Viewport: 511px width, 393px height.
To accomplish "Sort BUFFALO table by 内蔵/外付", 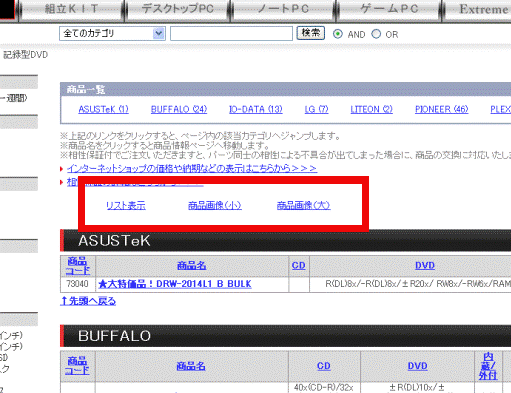I will click(488, 366).
